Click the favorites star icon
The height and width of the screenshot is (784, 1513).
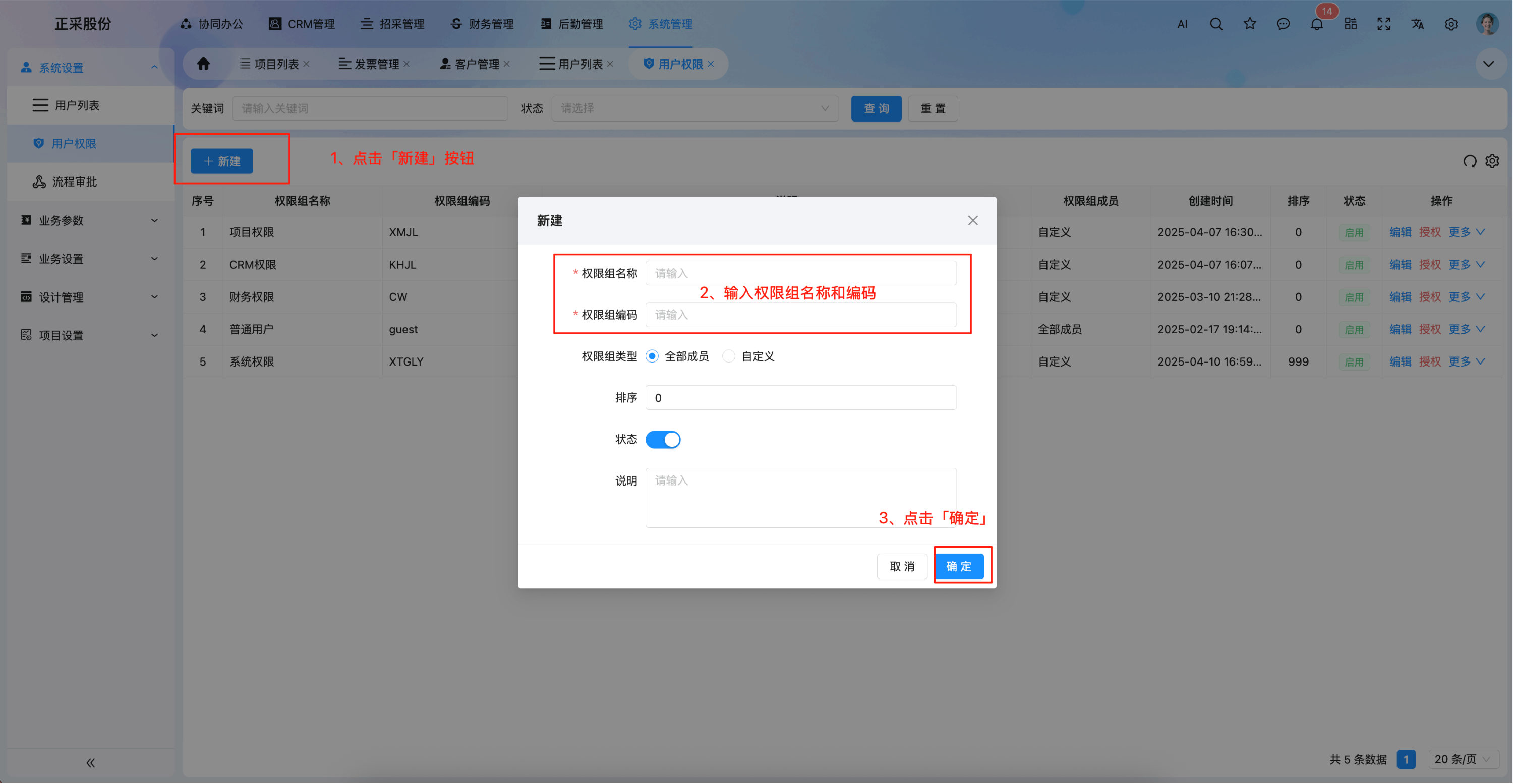tap(1249, 24)
